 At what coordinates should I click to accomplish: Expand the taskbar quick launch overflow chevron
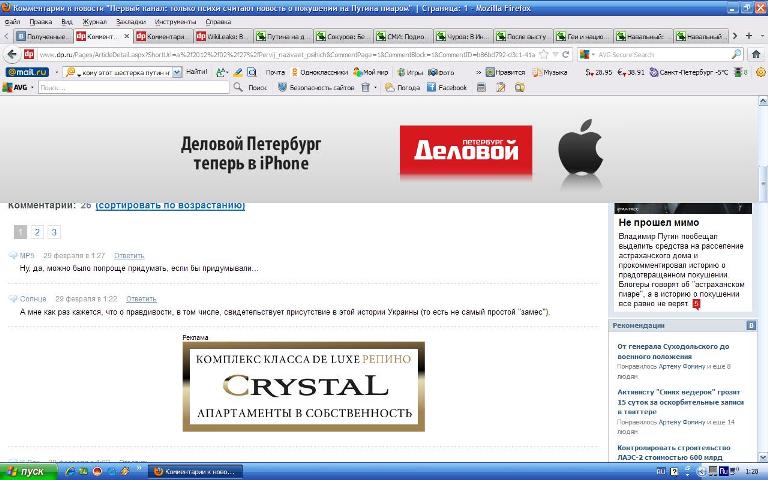tap(139, 468)
